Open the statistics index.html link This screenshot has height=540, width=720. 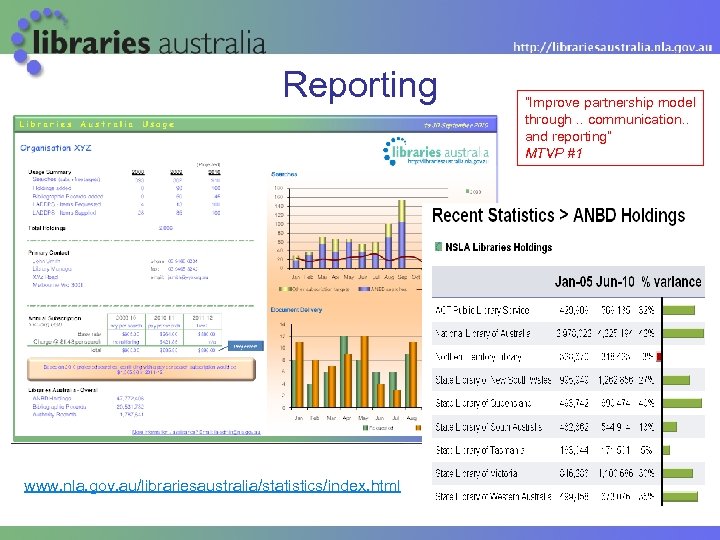[x=212, y=486]
